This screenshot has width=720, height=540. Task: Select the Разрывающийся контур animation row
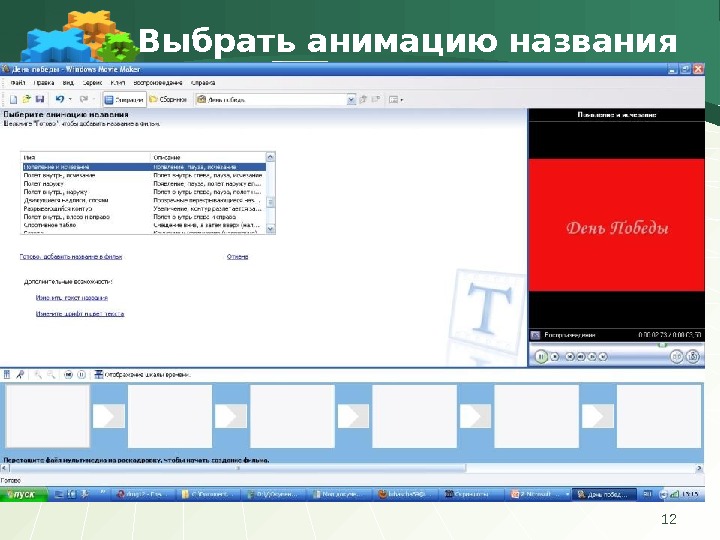click(x=144, y=208)
